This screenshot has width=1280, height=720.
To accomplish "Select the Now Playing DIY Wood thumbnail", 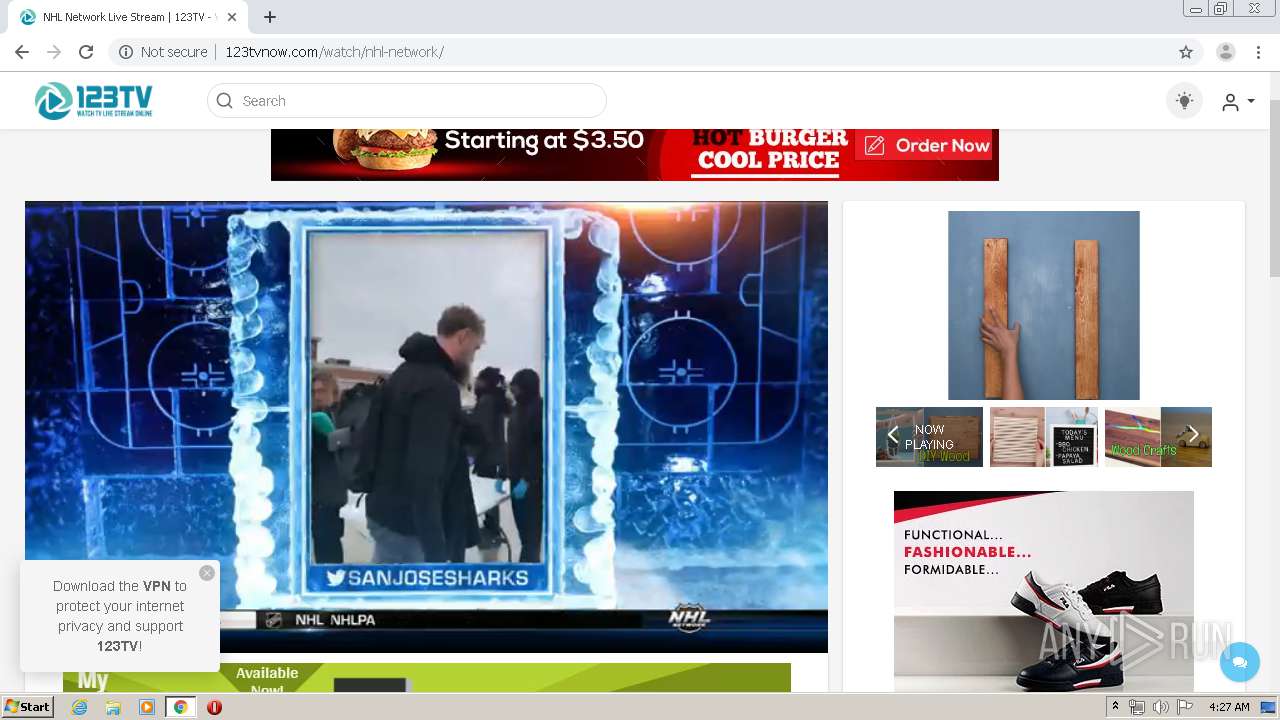I will [x=929, y=437].
